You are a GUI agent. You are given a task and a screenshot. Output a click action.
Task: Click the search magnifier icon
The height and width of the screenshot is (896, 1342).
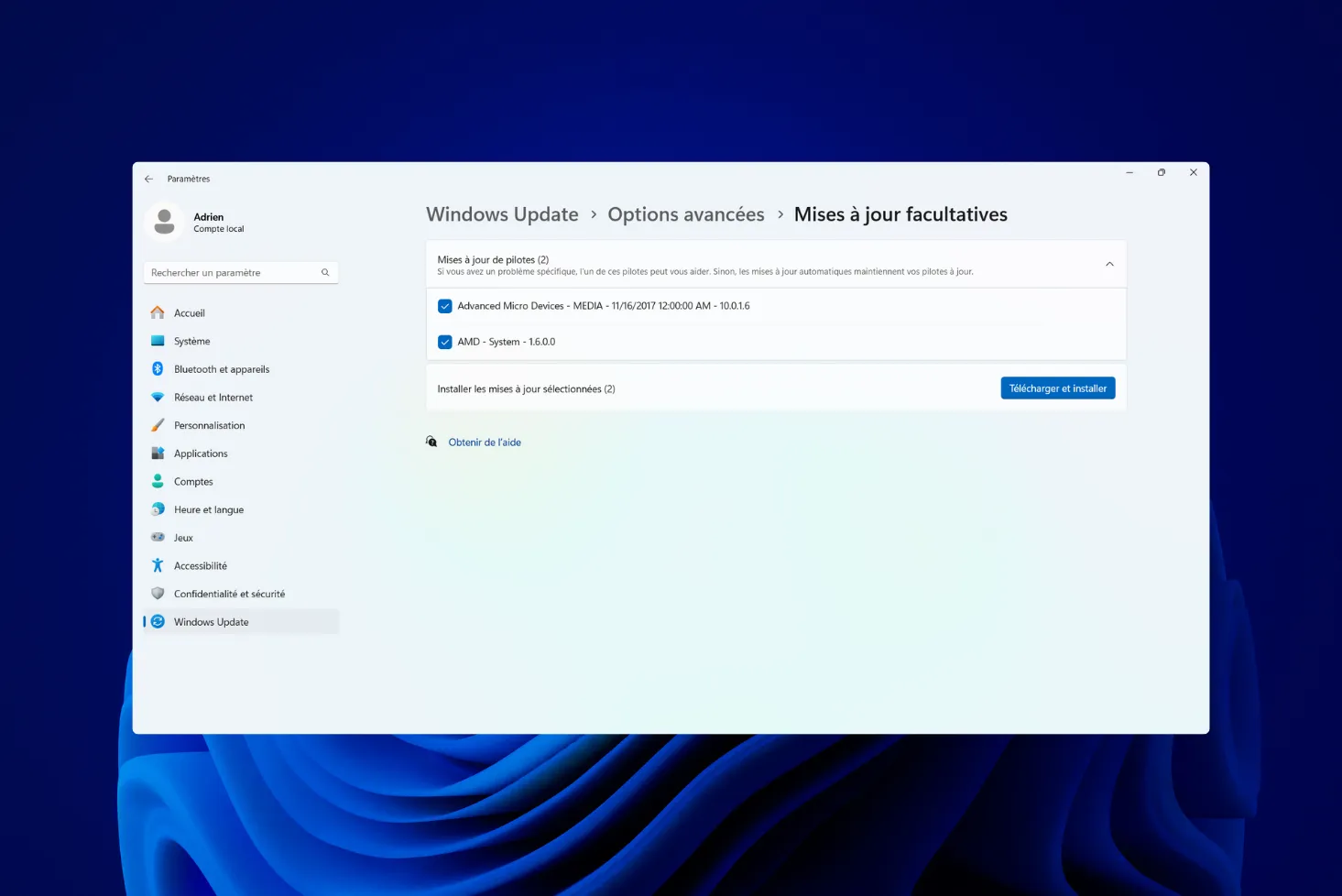click(x=325, y=273)
